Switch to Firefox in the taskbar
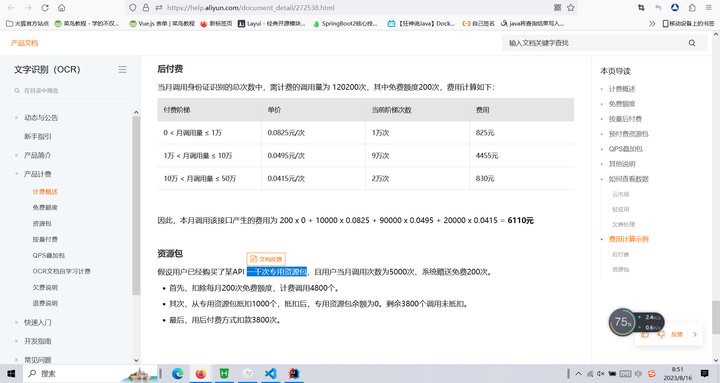720x383 pixels. pos(201,373)
